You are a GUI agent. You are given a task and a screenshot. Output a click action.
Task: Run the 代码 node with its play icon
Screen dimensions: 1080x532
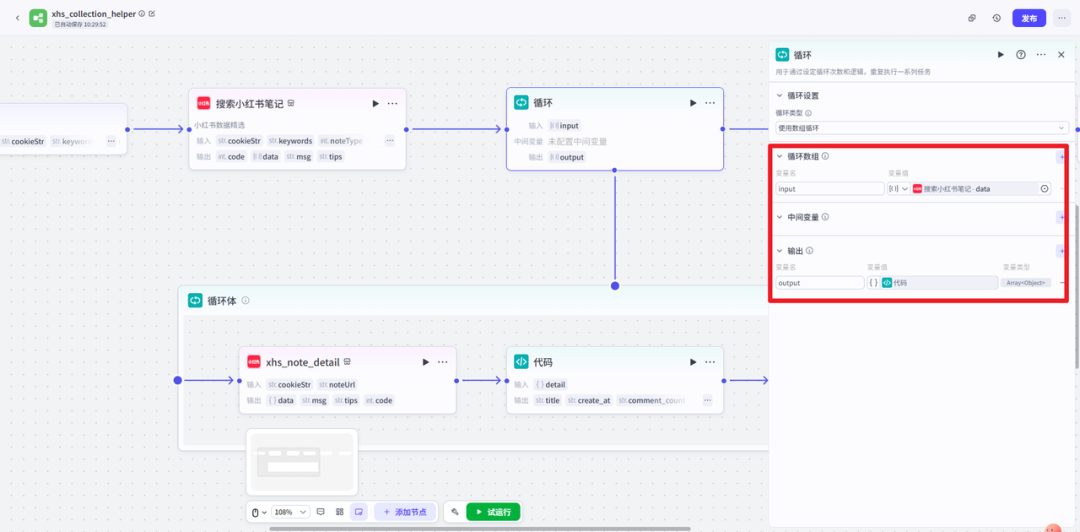pyautogui.click(x=693, y=362)
